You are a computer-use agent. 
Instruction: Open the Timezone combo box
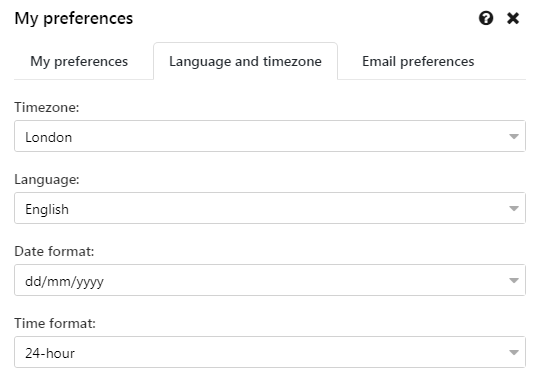[270, 136]
